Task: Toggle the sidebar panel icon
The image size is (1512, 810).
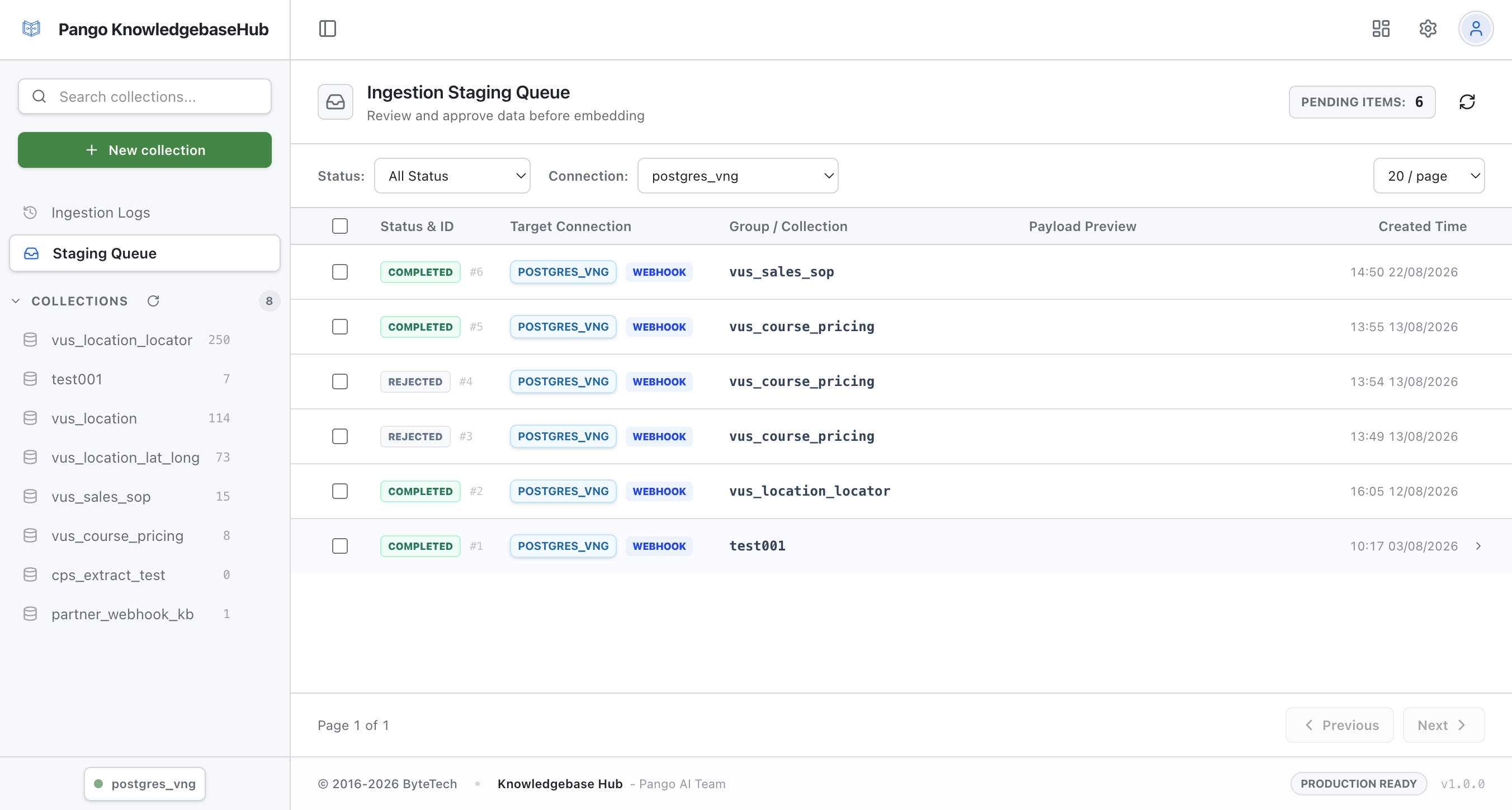Action: point(328,28)
